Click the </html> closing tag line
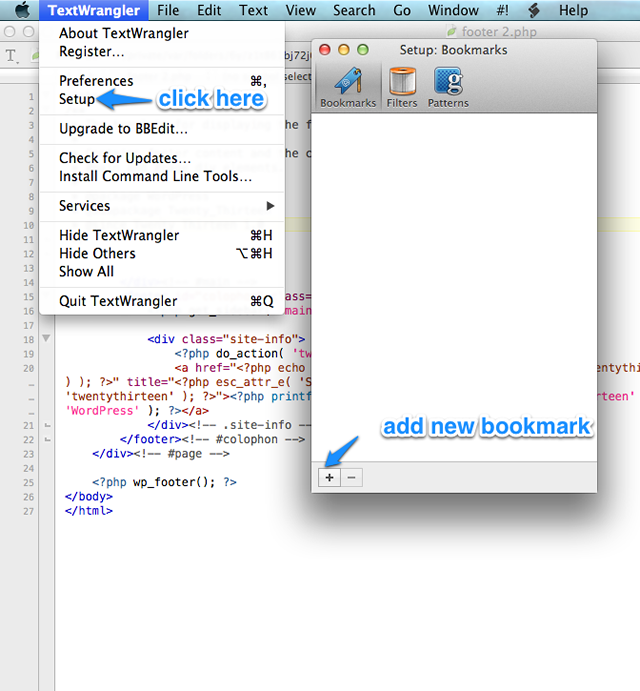This screenshot has height=691, width=640. 89,511
